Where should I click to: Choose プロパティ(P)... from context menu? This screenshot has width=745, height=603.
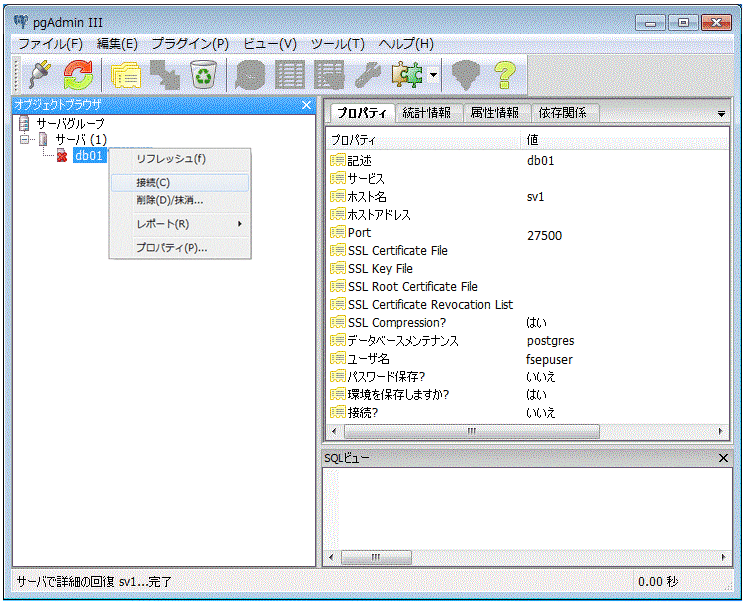click(180, 248)
